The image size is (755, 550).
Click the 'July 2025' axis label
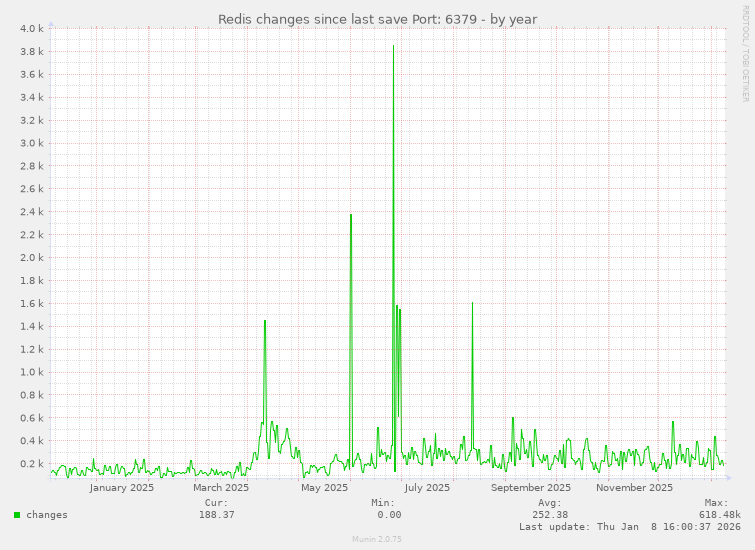pyautogui.click(x=427, y=488)
